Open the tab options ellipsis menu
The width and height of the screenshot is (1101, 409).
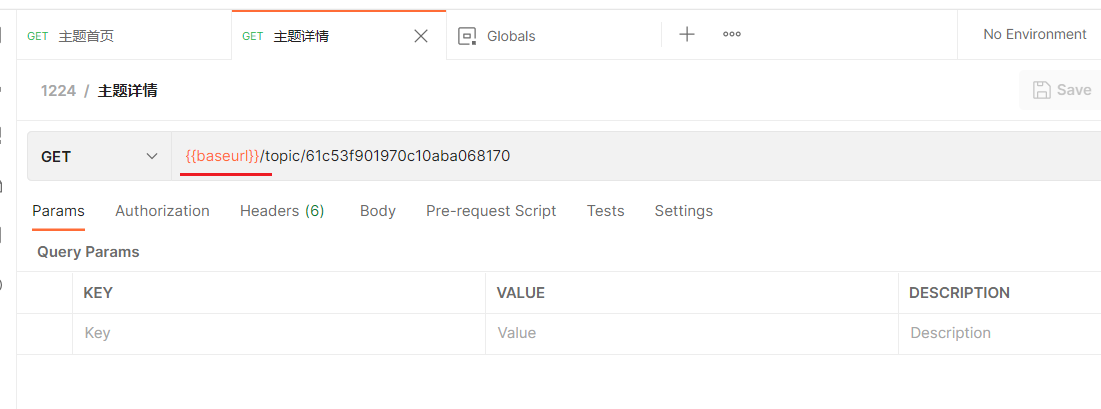[732, 35]
